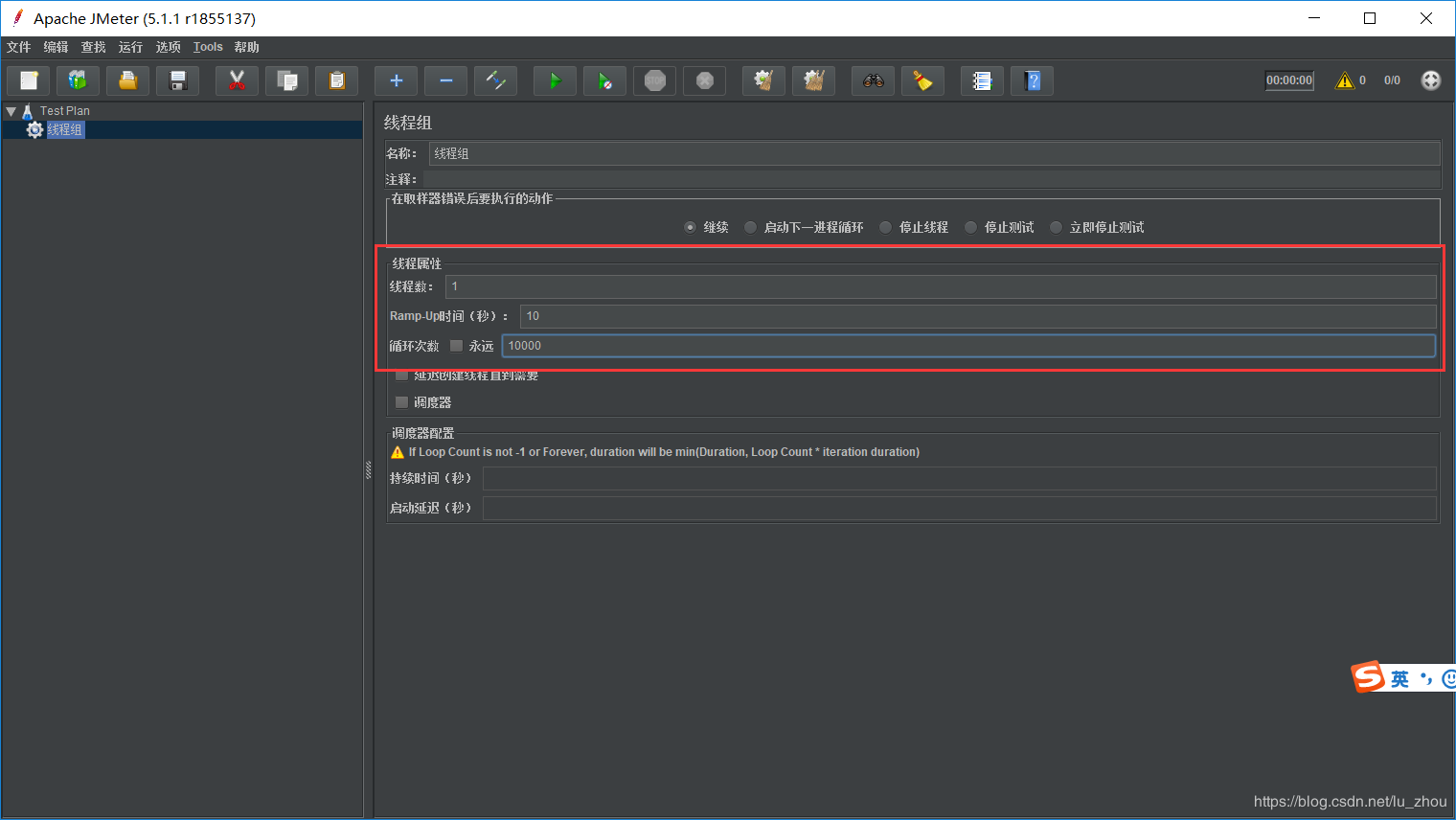Collapse the Test Plan tree node
Viewport: 1456px width, 820px height.
pos(11,111)
